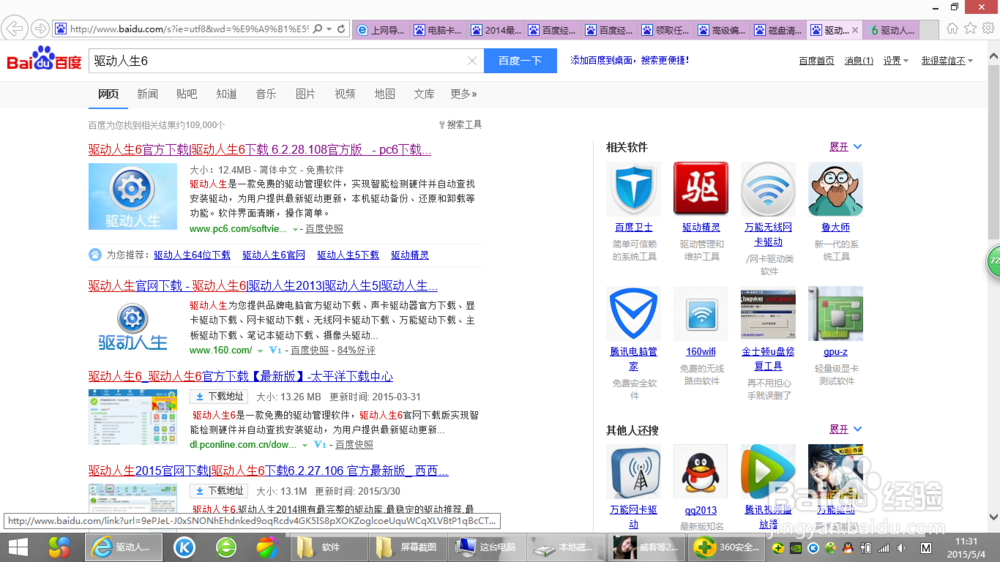
Task: Switch to the 磁盘清... browser tab
Action: click(x=778, y=30)
